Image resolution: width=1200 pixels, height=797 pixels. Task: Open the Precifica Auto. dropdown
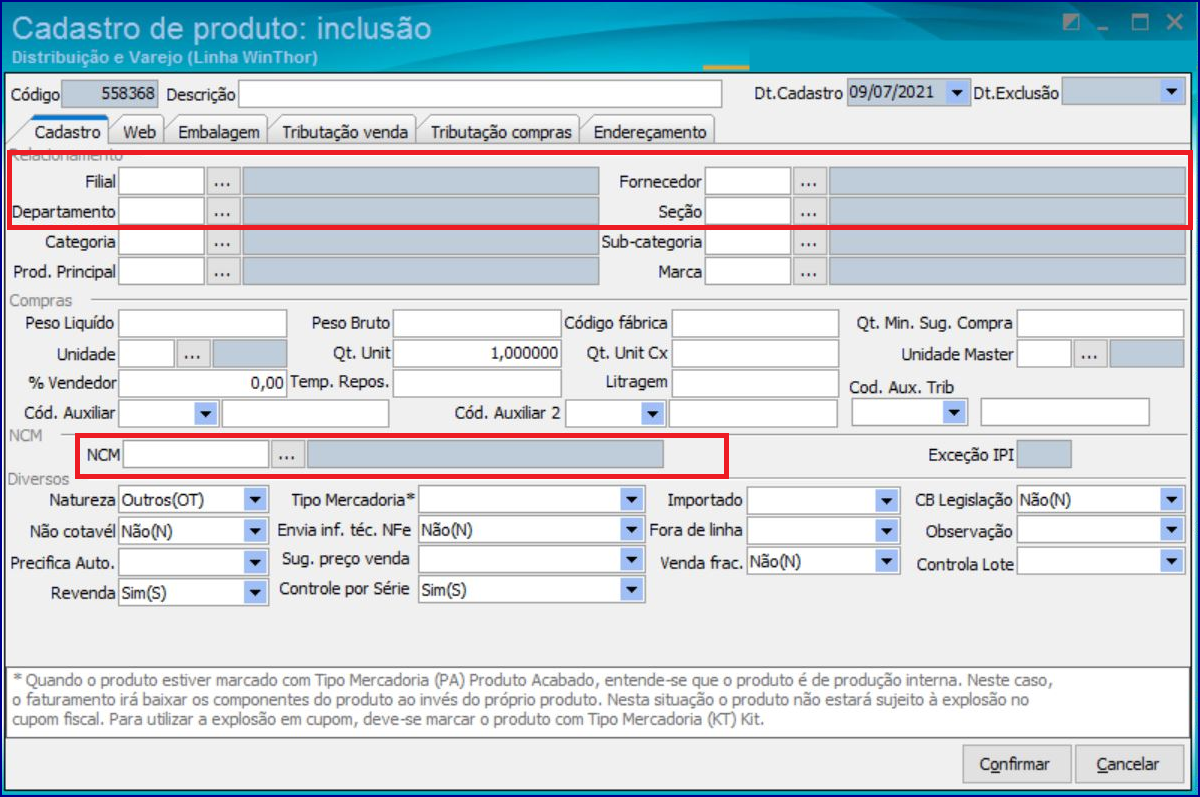tap(255, 563)
